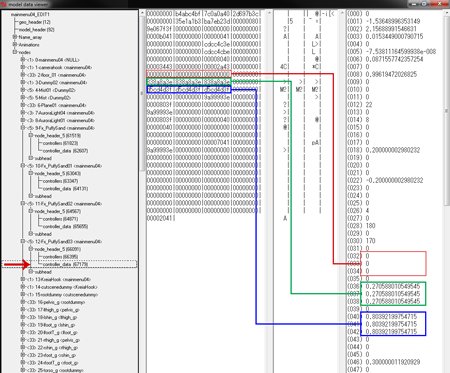Select the 7-AuroraLight04 tree item
The width and height of the screenshot is (450, 373).
[x=61, y=113]
